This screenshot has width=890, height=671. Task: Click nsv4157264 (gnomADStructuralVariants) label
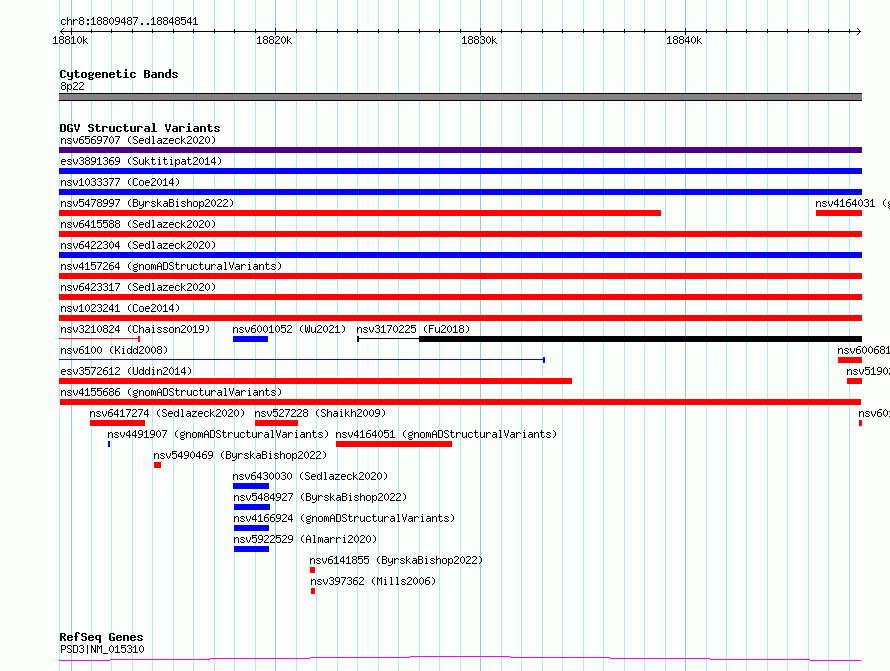click(x=171, y=266)
